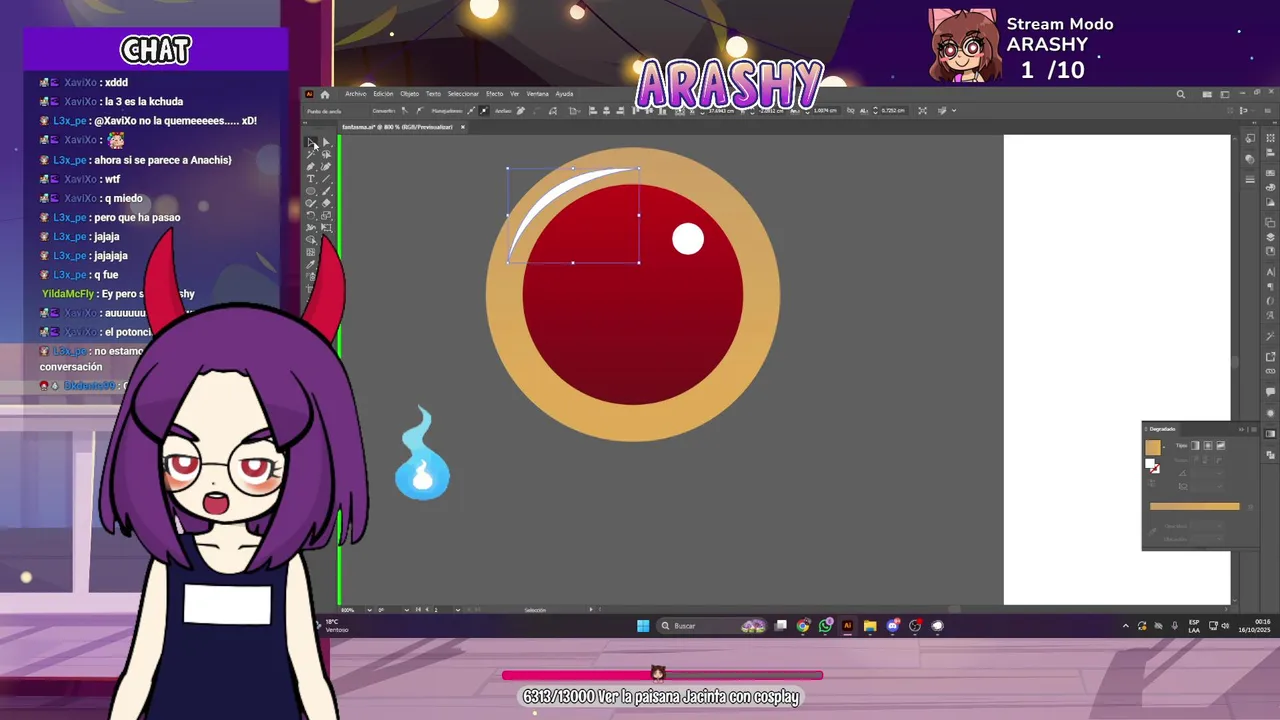Select the Type tool
This screenshot has width=1280, height=720.
[x=311, y=178]
